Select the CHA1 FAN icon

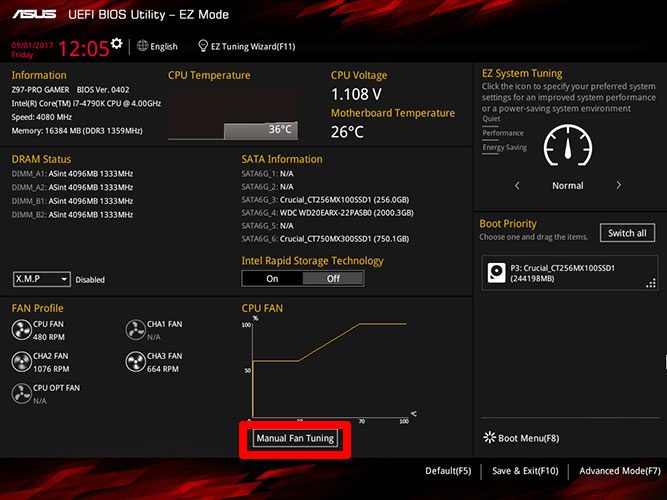point(136,330)
